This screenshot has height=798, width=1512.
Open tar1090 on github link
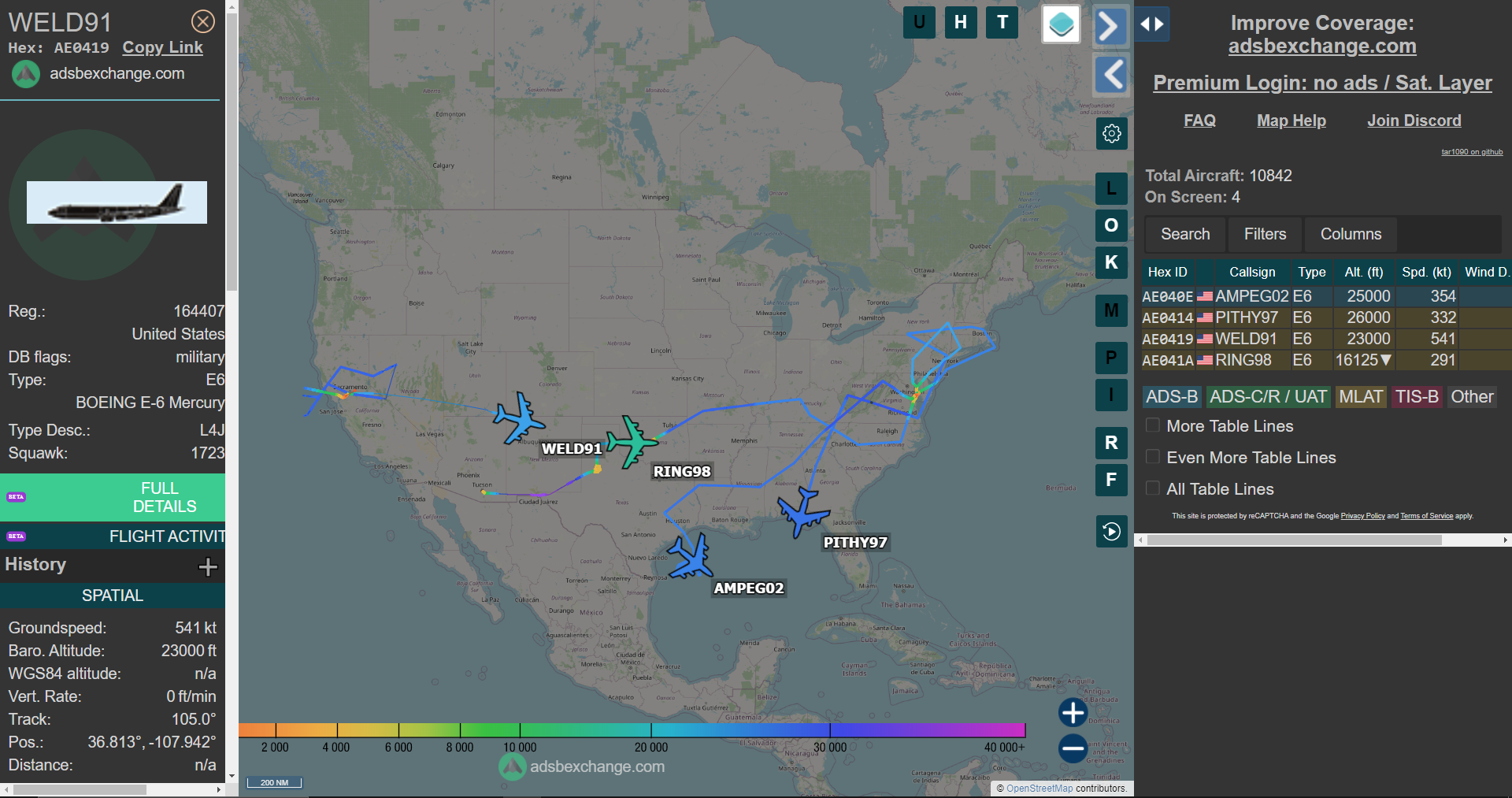click(1472, 152)
